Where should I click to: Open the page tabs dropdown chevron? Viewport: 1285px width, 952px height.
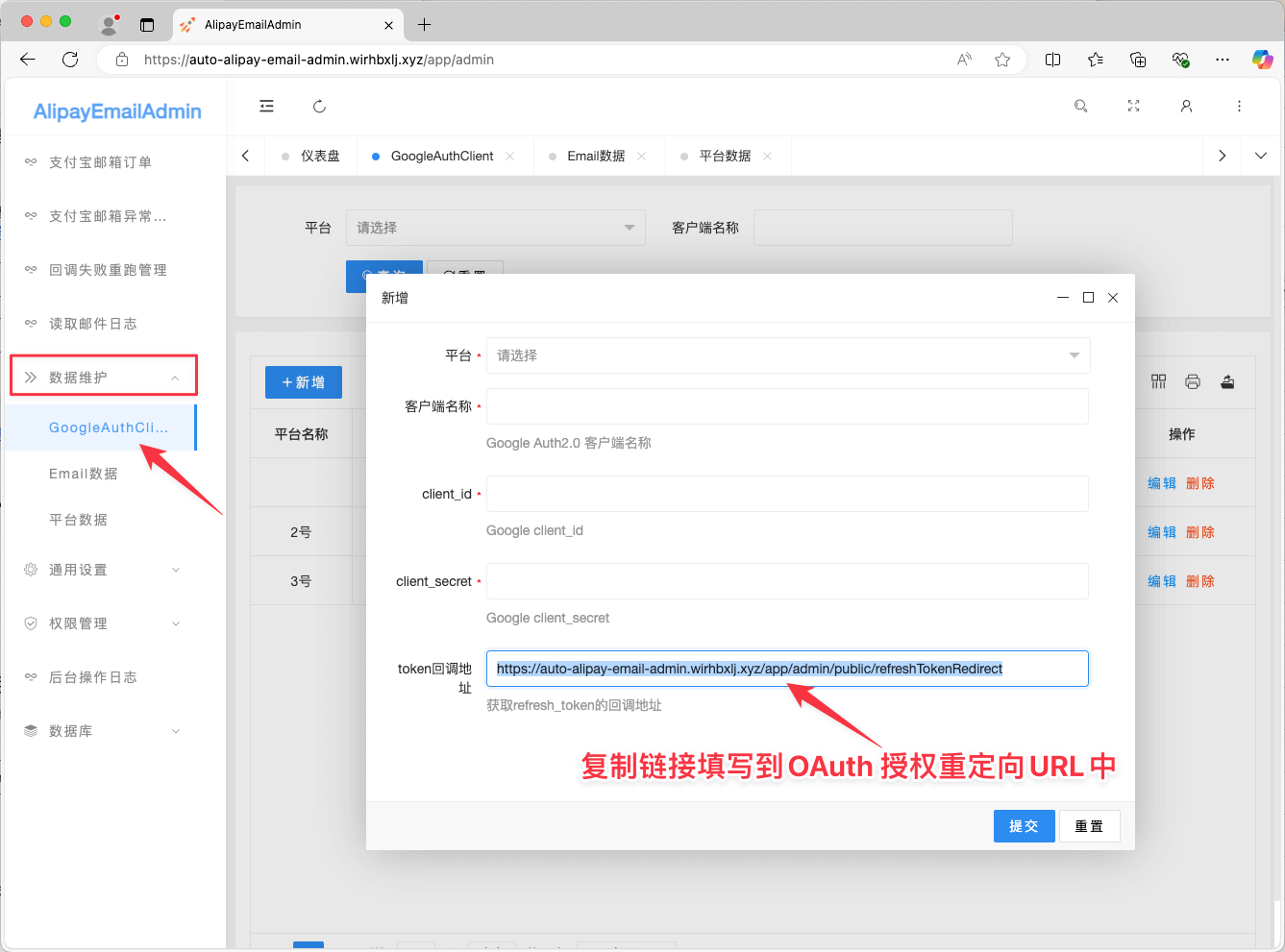pos(1261,156)
